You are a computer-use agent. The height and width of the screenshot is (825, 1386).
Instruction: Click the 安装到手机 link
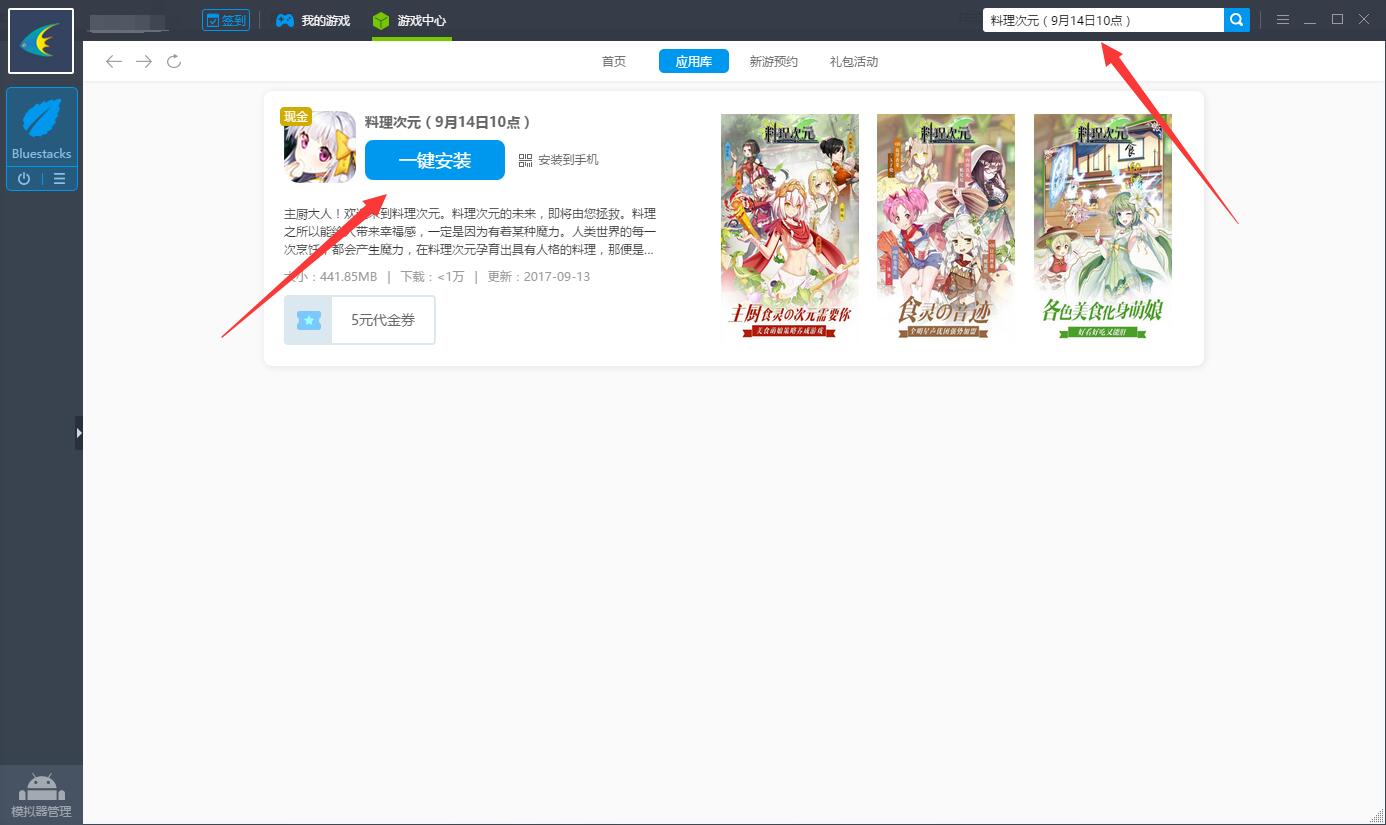pyautogui.click(x=568, y=160)
